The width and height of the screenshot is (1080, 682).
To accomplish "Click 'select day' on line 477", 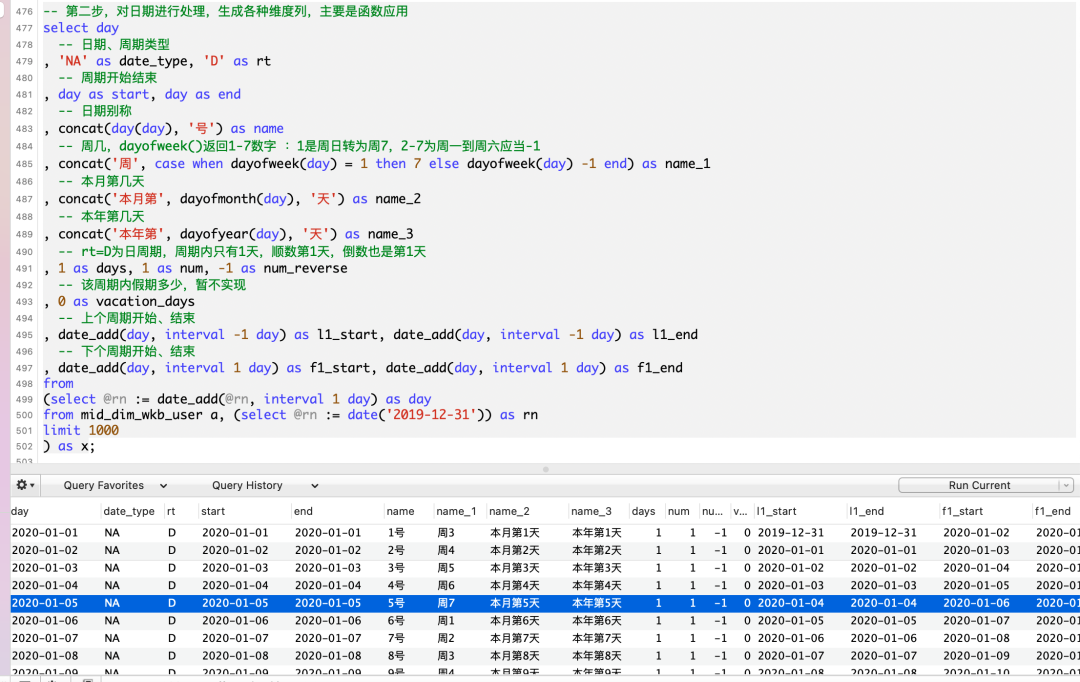I will (x=81, y=28).
